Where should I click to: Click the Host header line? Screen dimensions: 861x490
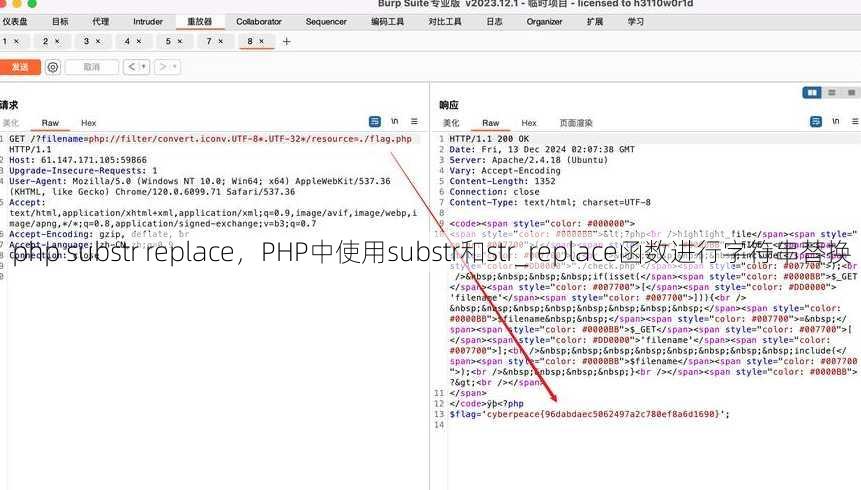tap(78, 160)
